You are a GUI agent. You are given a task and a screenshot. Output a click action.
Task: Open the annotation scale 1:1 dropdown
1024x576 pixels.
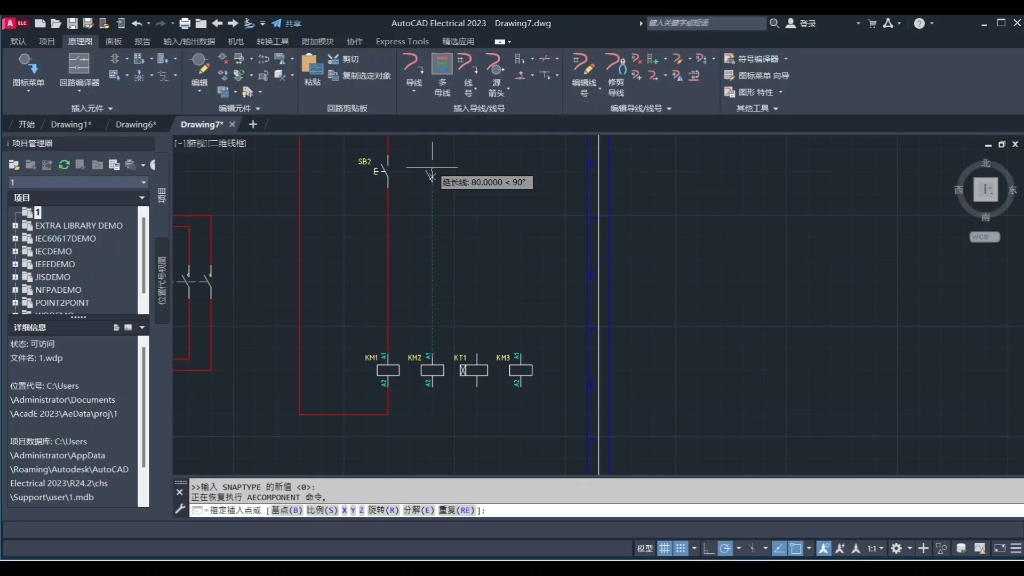point(875,549)
